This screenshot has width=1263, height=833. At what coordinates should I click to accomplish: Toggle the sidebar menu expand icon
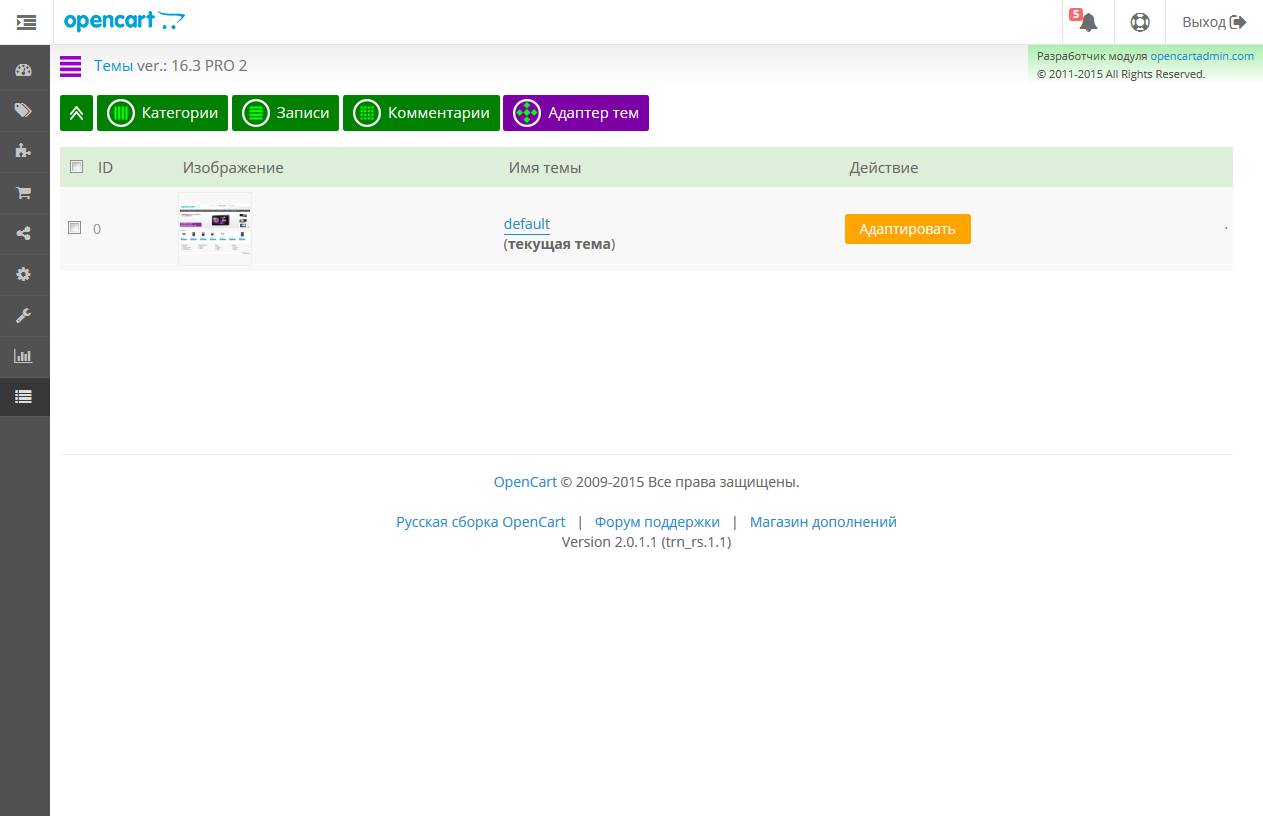tap(26, 22)
